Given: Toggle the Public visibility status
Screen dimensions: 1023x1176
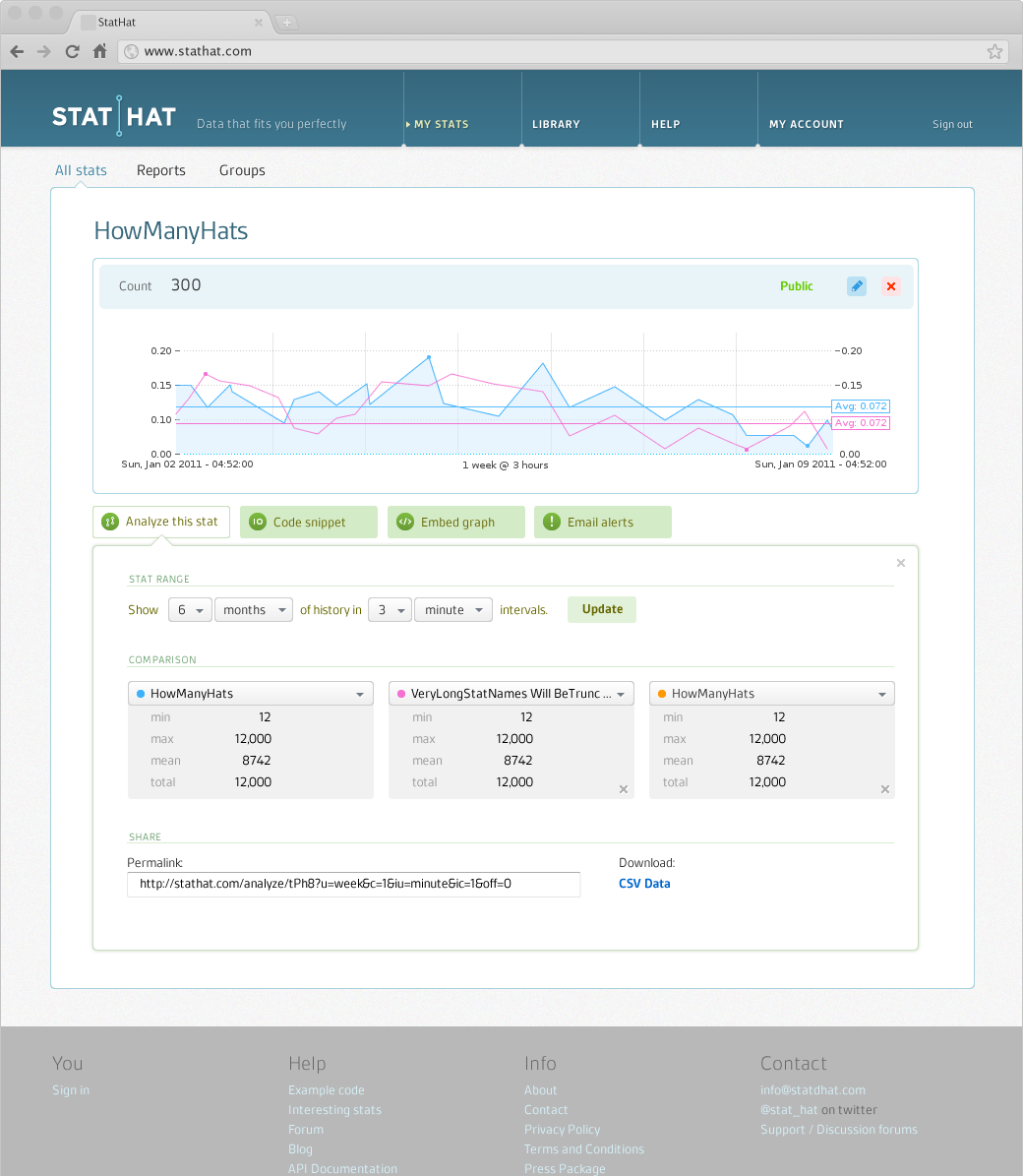Looking at the screenshot, I should click(796, 286).
